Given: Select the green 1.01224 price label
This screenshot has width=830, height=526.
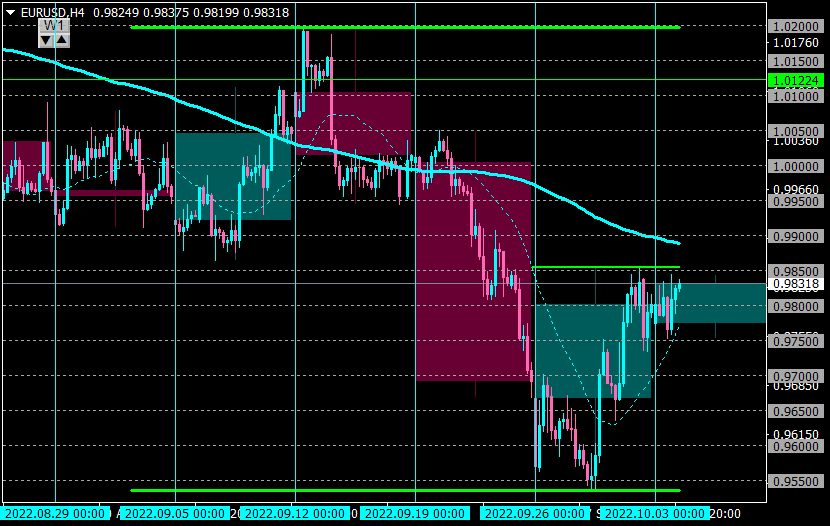Looking at the screenshot, I should coord(796,80).
